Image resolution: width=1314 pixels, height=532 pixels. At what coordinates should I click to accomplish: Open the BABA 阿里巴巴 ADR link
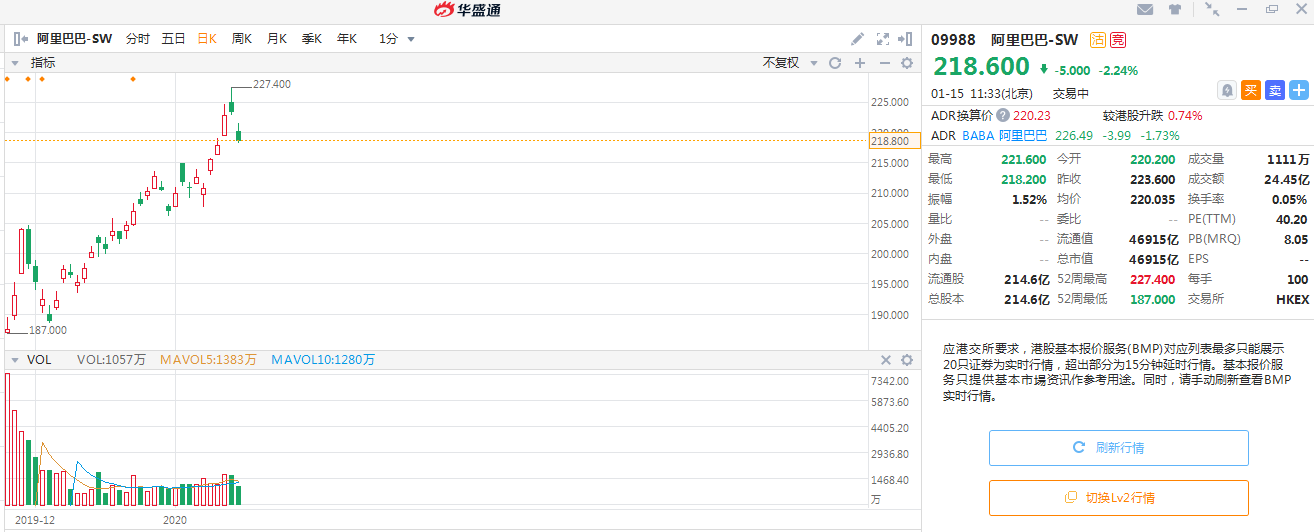click(x=1005, y=136)
